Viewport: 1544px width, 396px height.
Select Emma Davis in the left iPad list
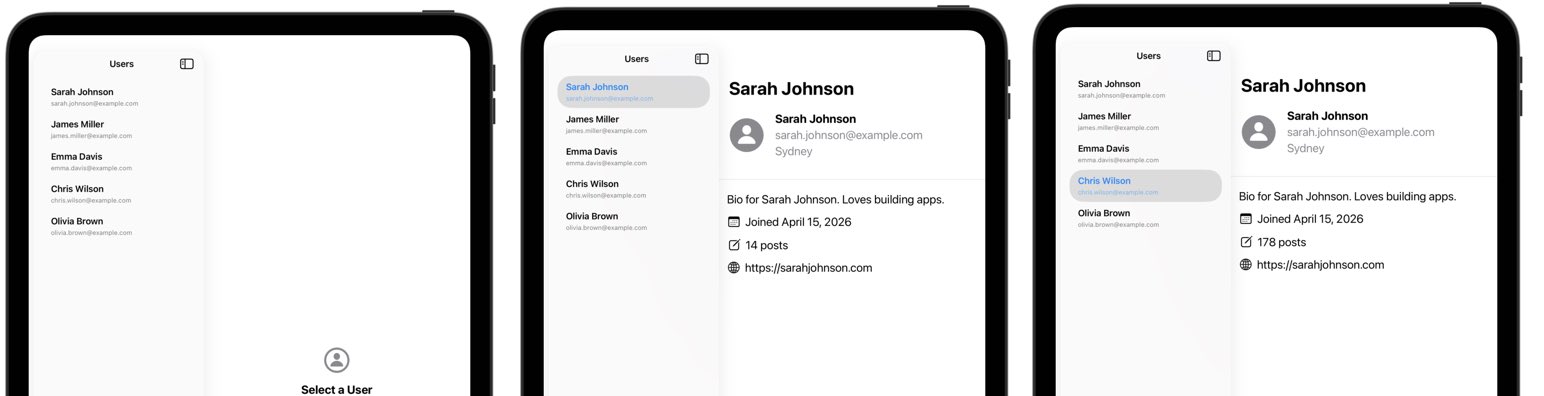click(120, 161)
